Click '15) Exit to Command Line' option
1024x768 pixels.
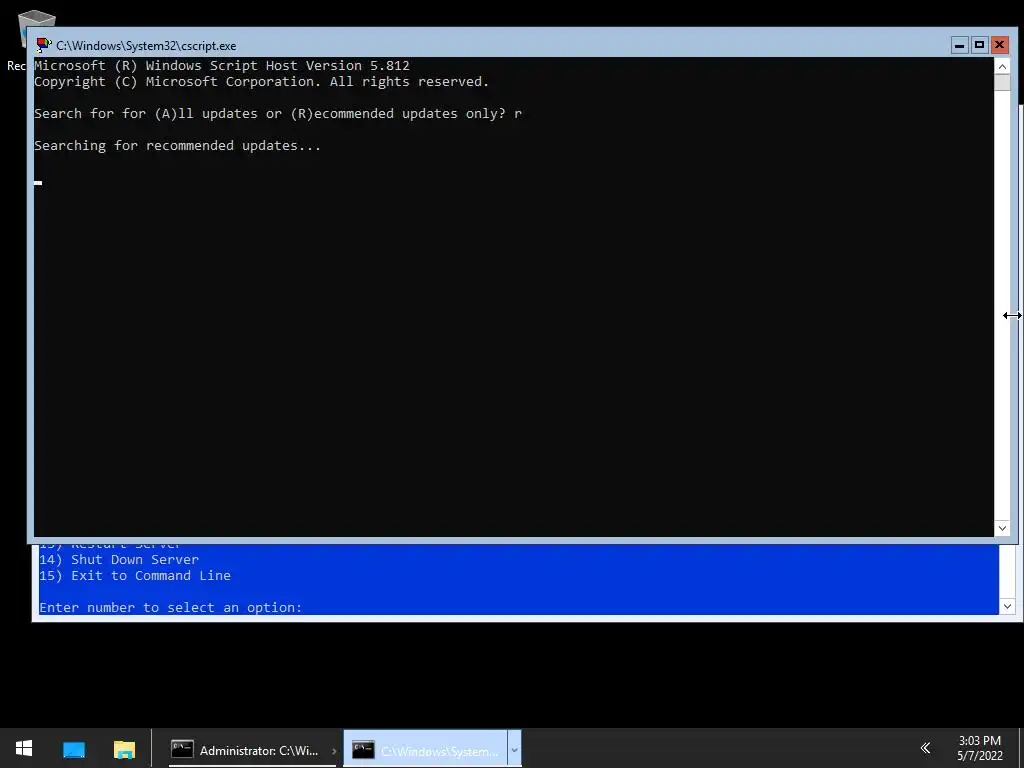pyautogui.click(x=135, y=575)
